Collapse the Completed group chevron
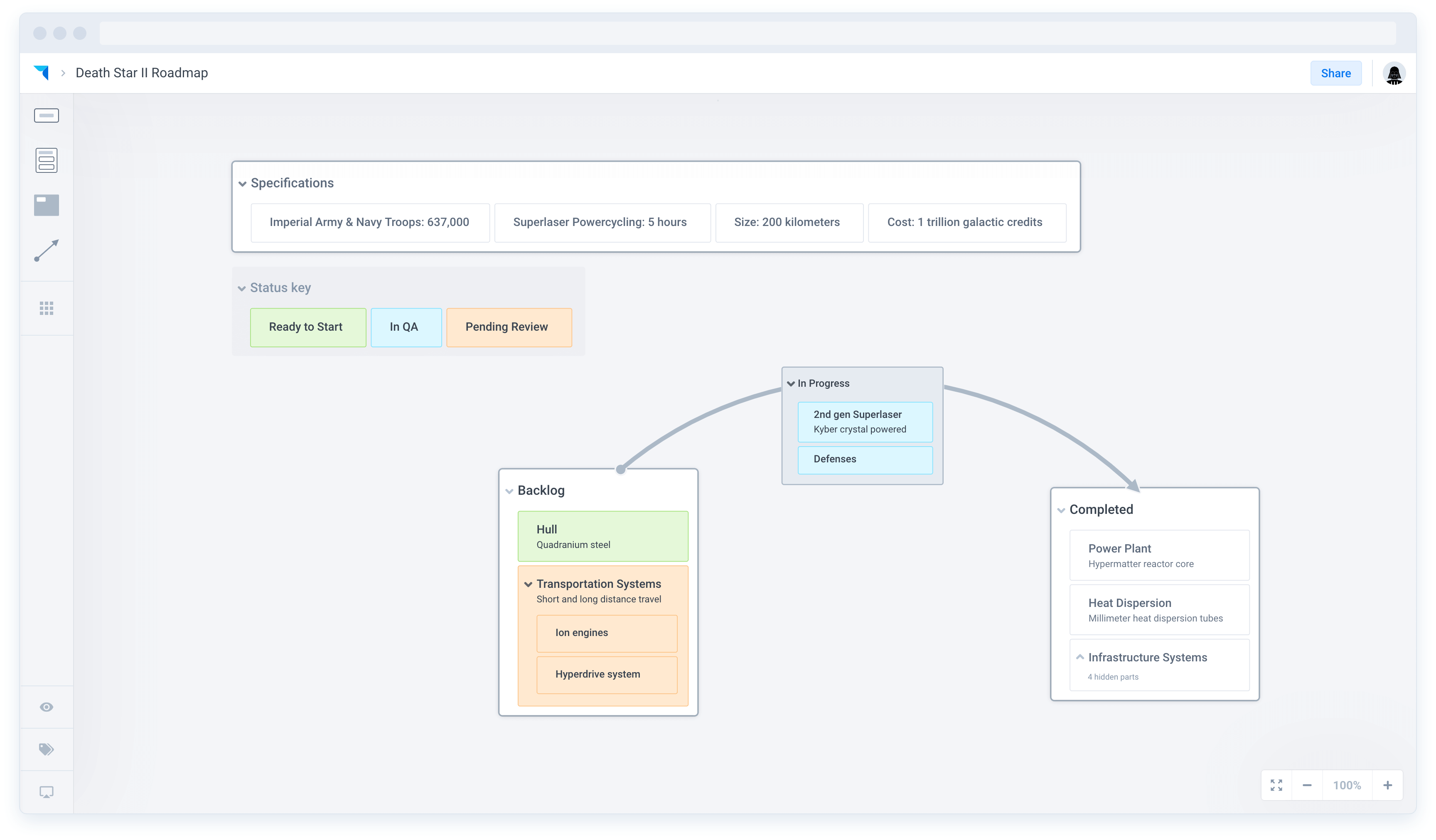 pos(1060,510)
